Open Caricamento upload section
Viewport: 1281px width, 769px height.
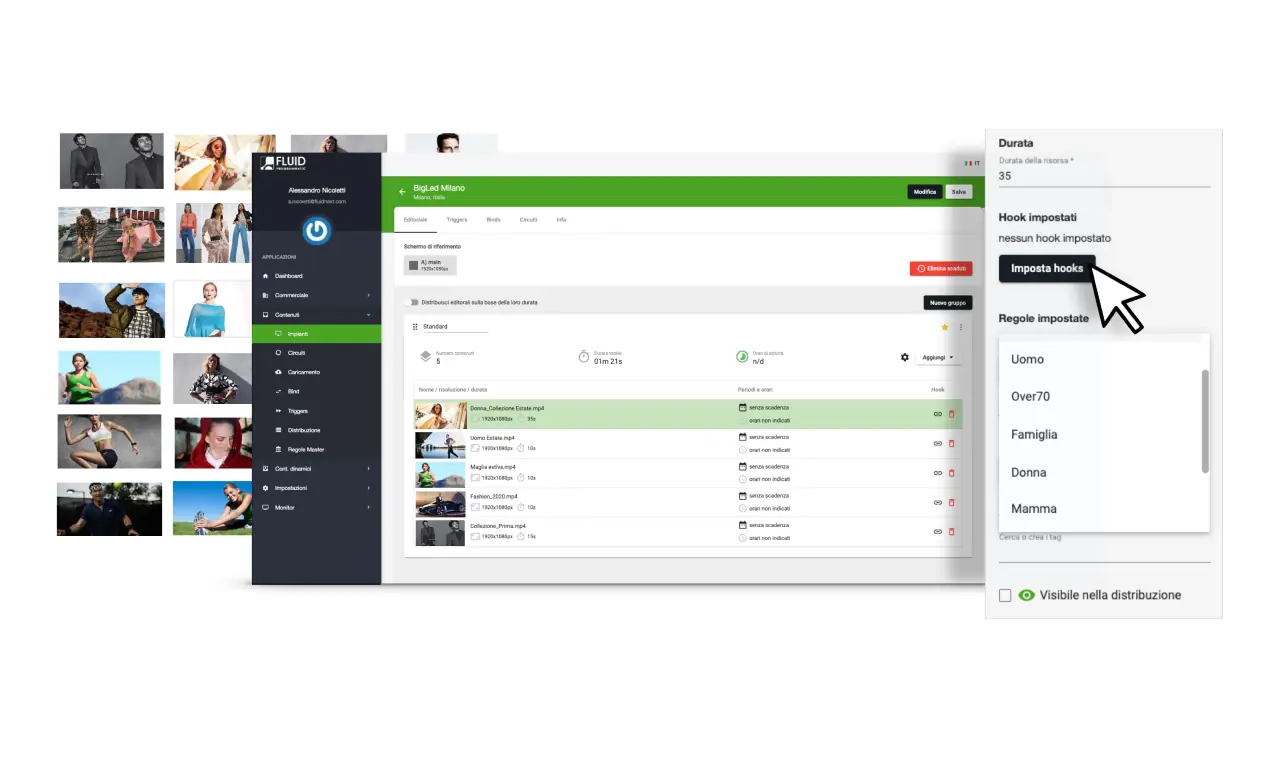(x=316, y=372)
